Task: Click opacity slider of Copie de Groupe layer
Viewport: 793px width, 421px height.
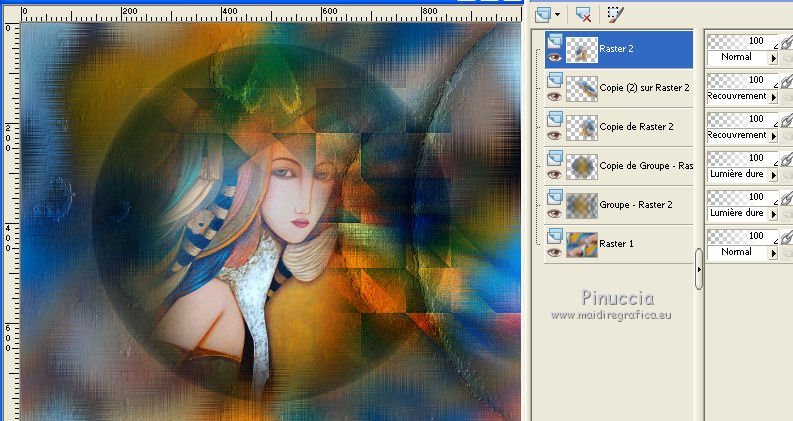Action: [742, 158]
